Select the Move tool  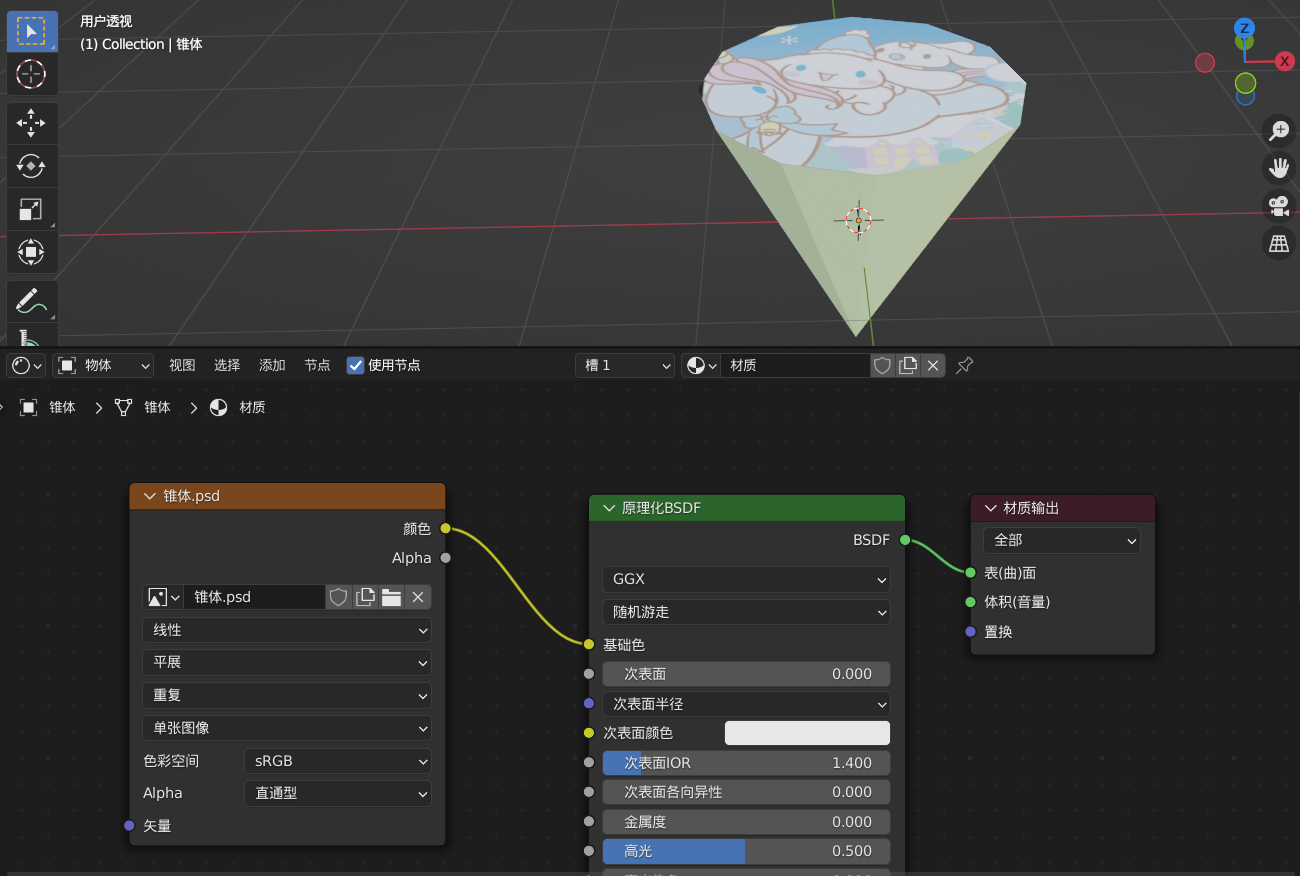31,124
